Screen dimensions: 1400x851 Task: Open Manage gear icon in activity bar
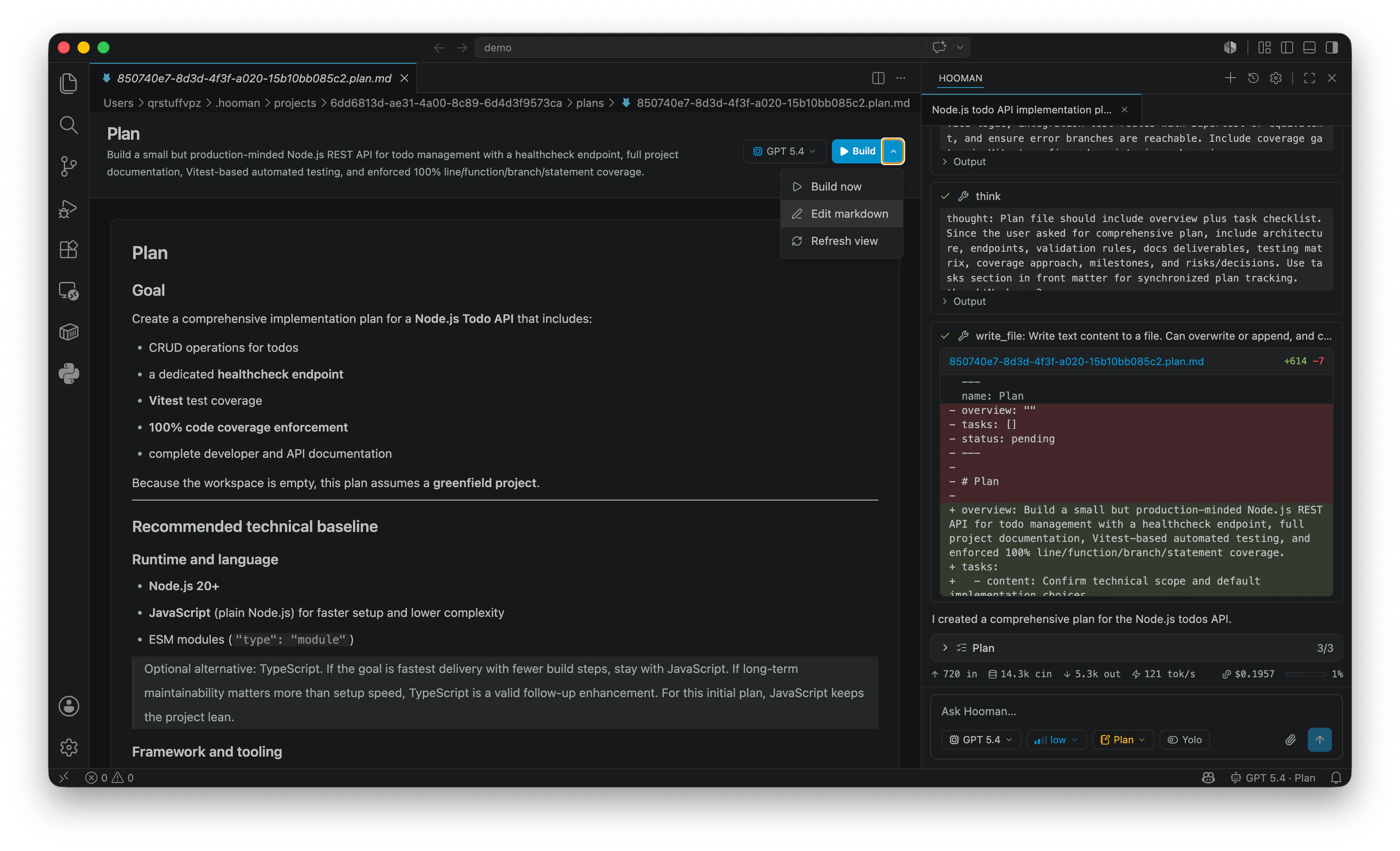click(69, 748)
